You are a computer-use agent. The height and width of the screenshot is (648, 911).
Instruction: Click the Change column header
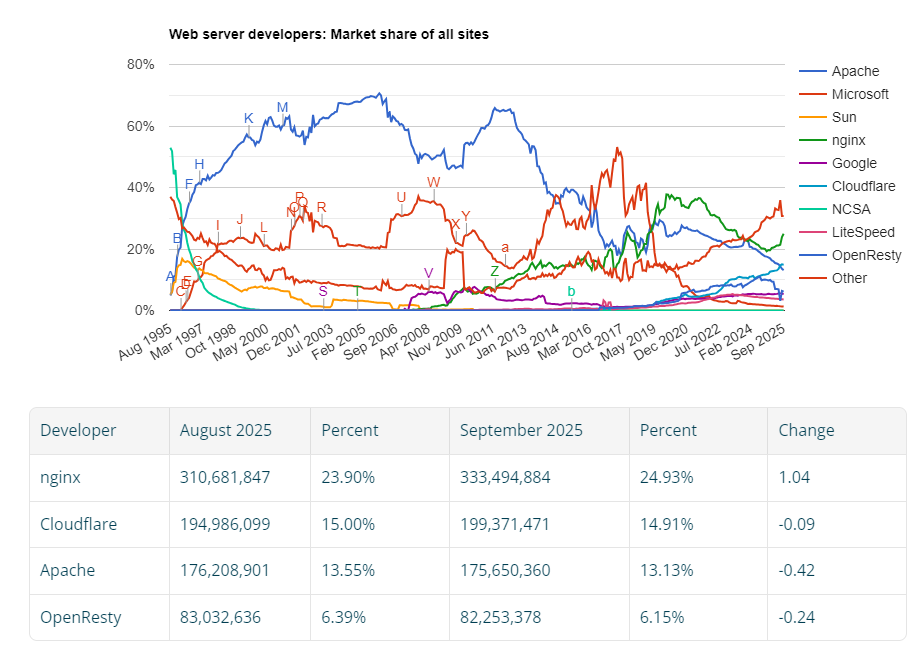pos(806,430)
